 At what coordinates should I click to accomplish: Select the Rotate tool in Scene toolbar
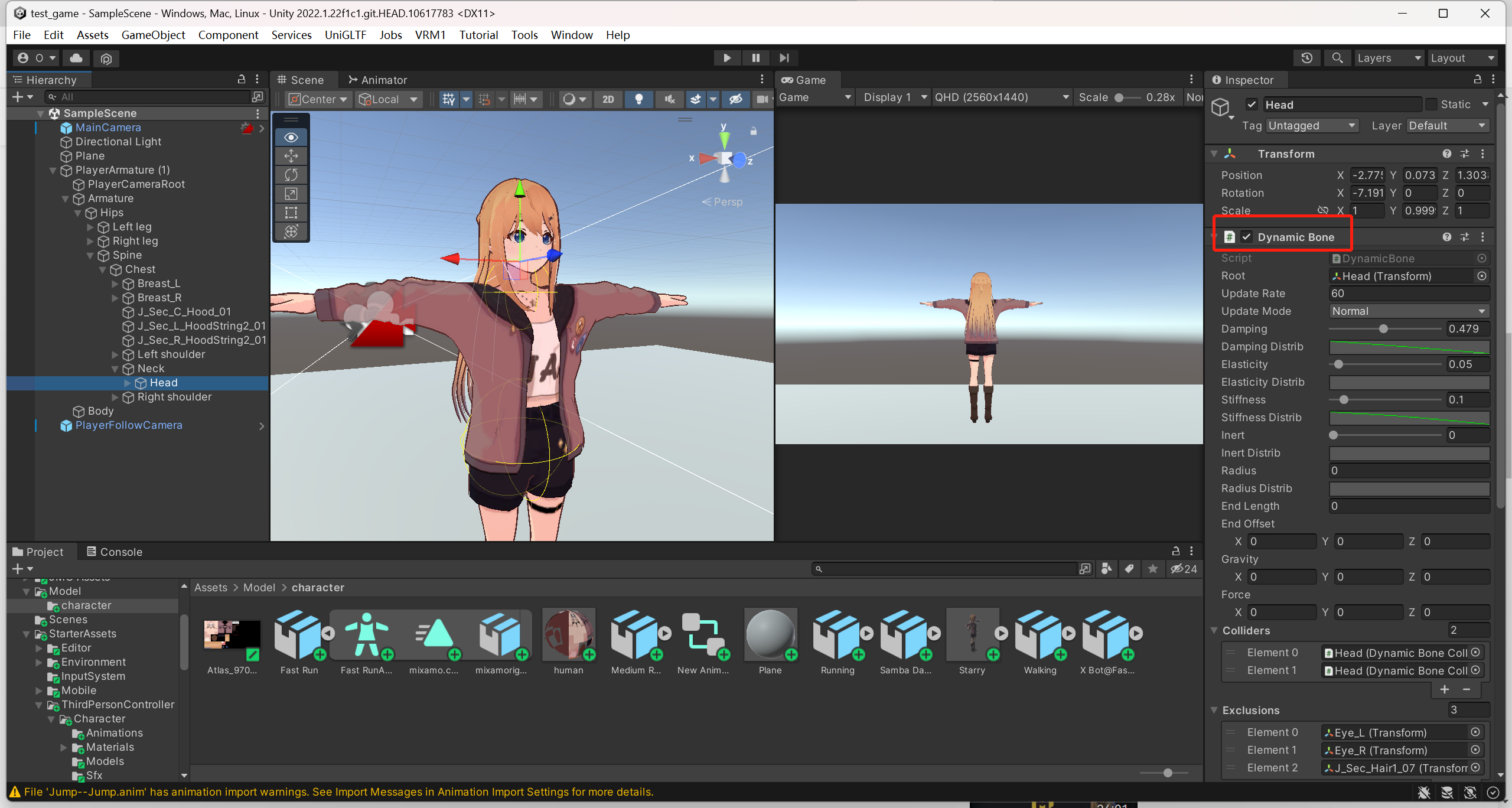point(290,175)
